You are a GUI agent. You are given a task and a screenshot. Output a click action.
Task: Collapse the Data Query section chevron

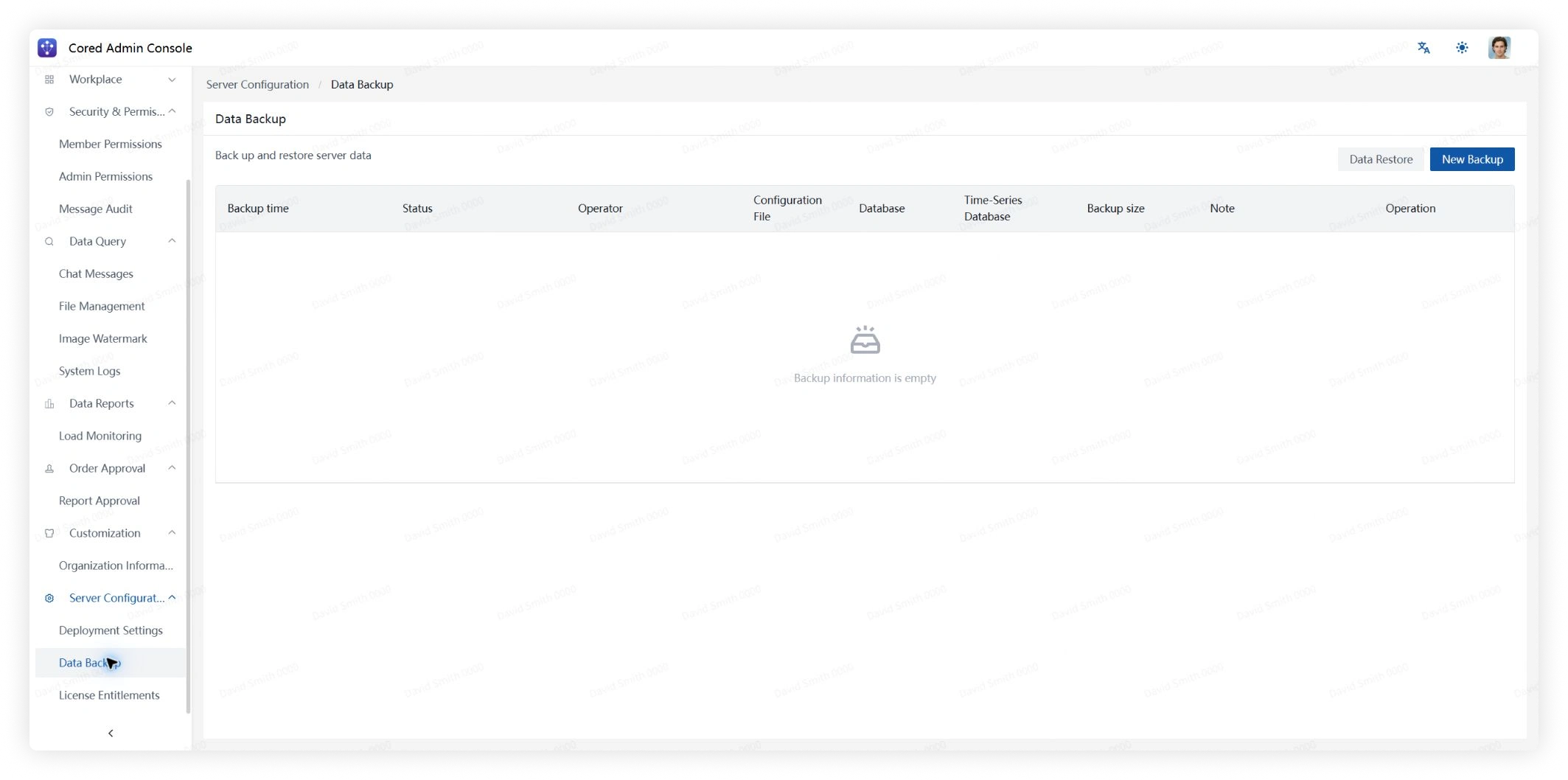coord(172,241)
